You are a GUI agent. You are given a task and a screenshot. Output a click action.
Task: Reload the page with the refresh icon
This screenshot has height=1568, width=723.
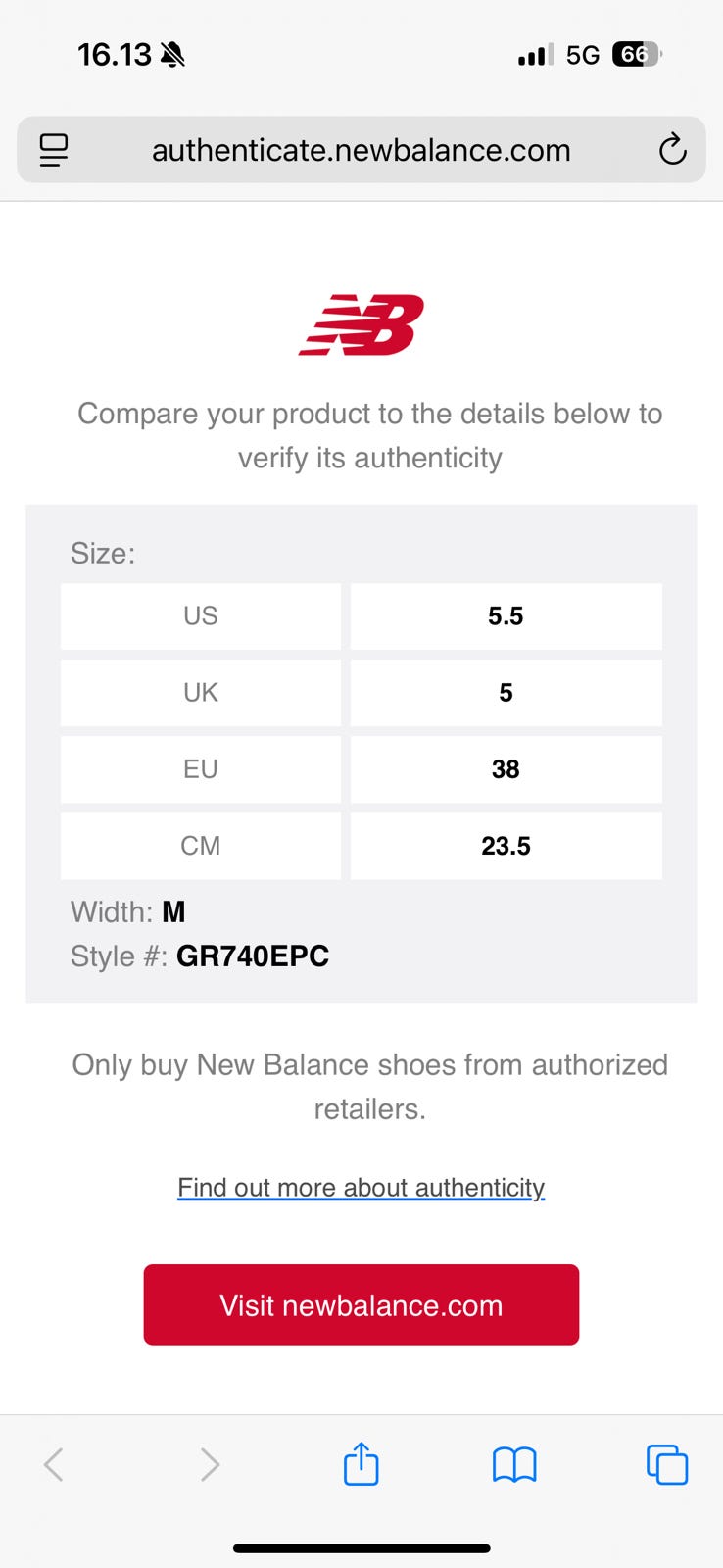[x=672, y=150]
